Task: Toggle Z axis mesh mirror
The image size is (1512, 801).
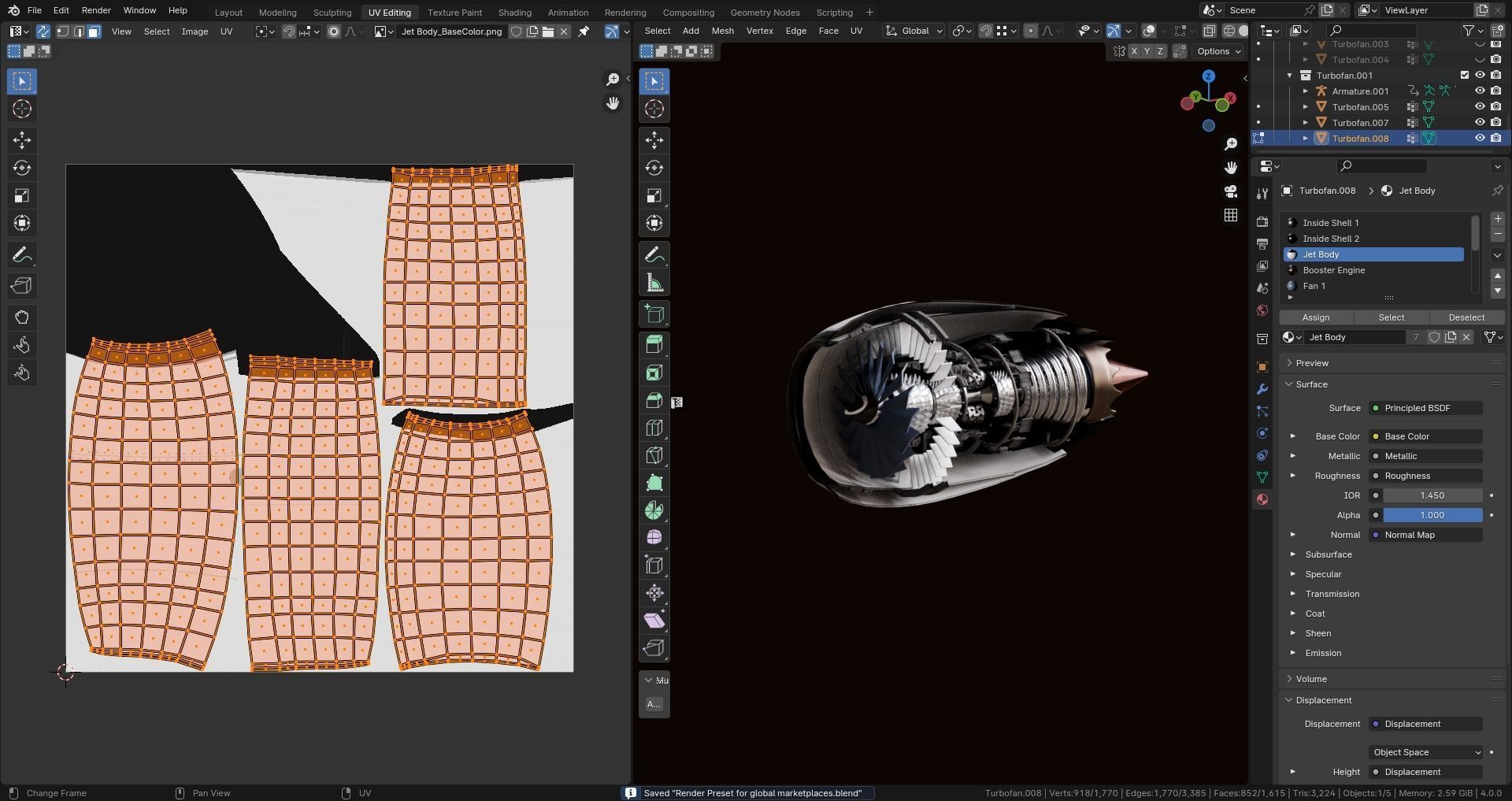Action: (1160, 51)
